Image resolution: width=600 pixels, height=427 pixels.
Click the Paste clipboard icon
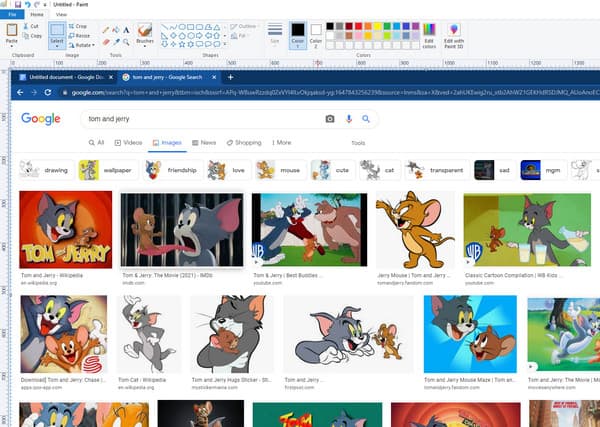tap(12, 30)
